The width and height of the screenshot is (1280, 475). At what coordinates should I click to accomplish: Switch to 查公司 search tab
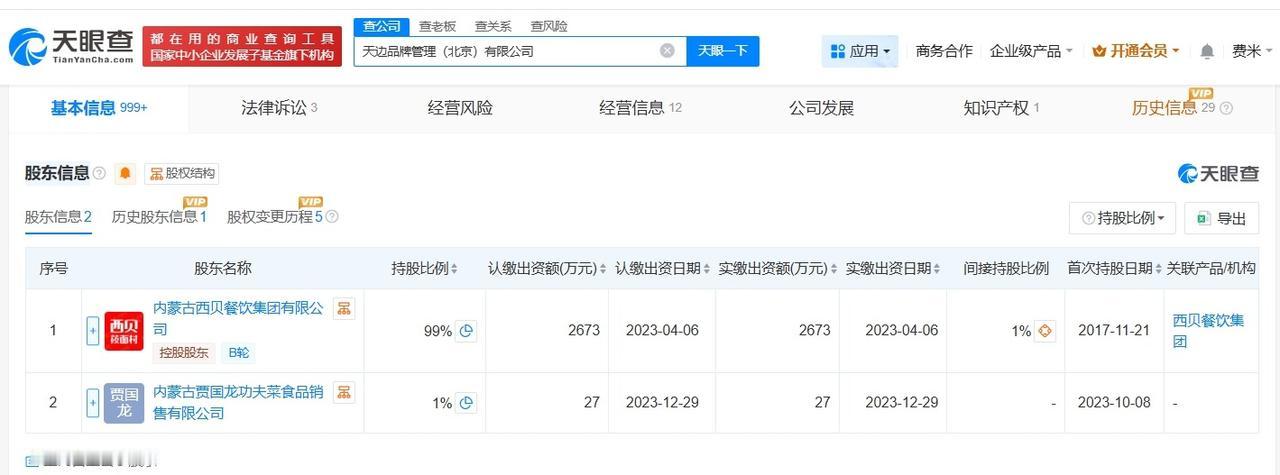[x=382, y=26]
